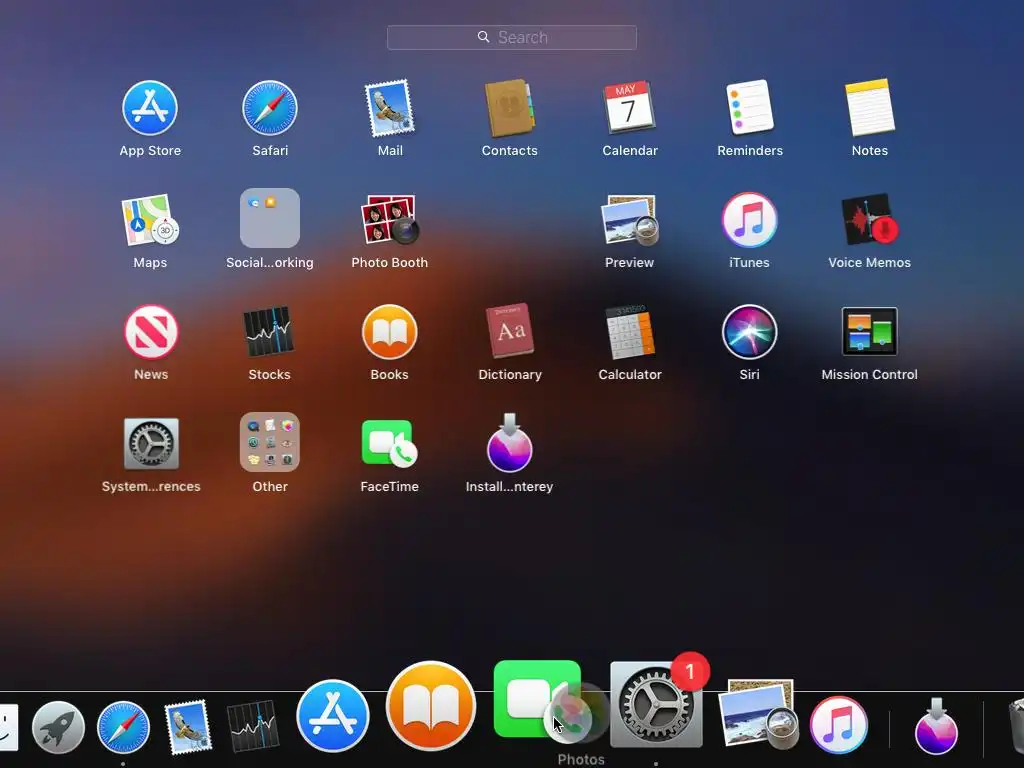Open System Preferences in Launchpad grid

pos(151,444)
